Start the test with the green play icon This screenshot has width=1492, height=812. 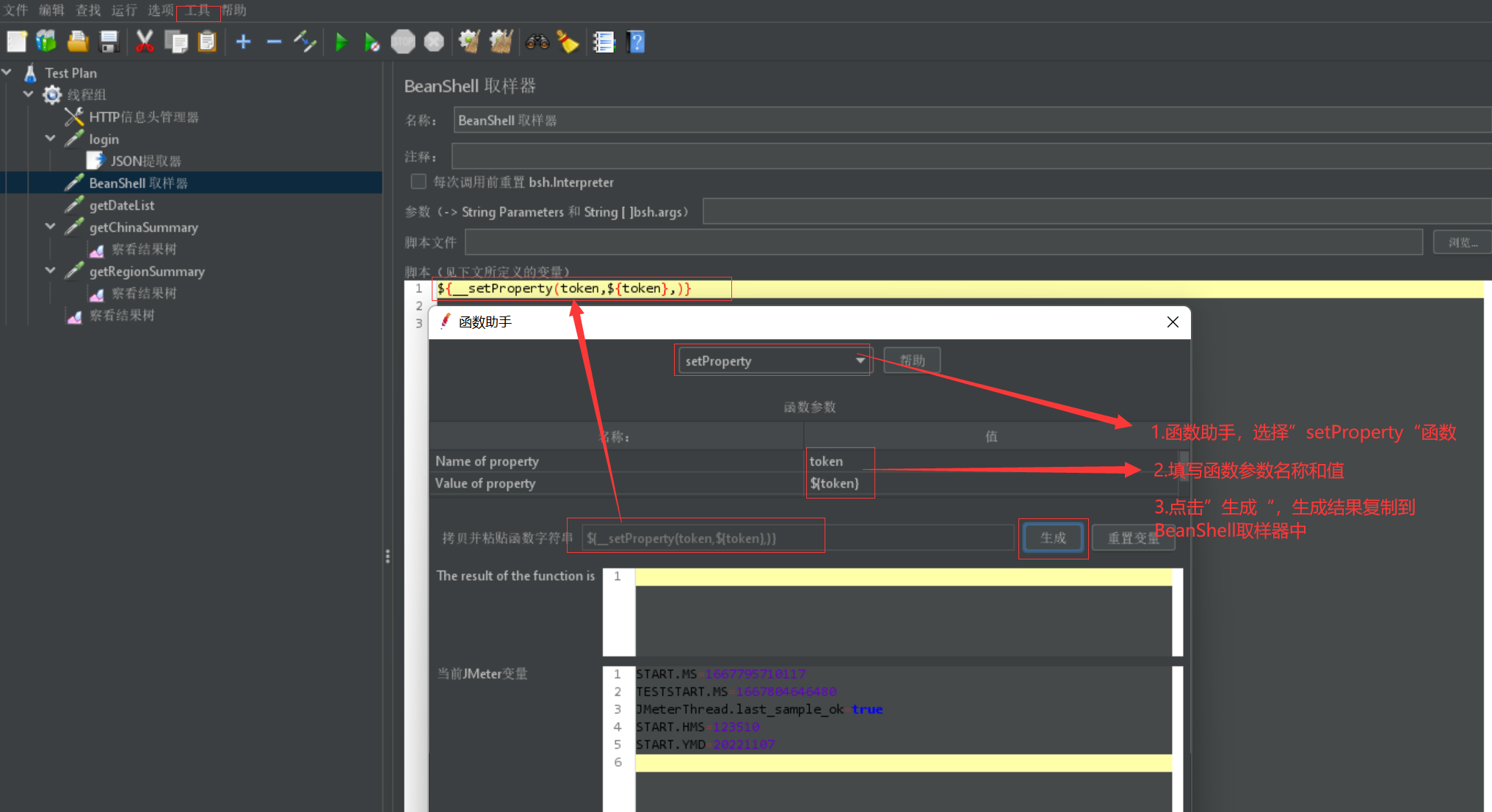tap(341, 42)
